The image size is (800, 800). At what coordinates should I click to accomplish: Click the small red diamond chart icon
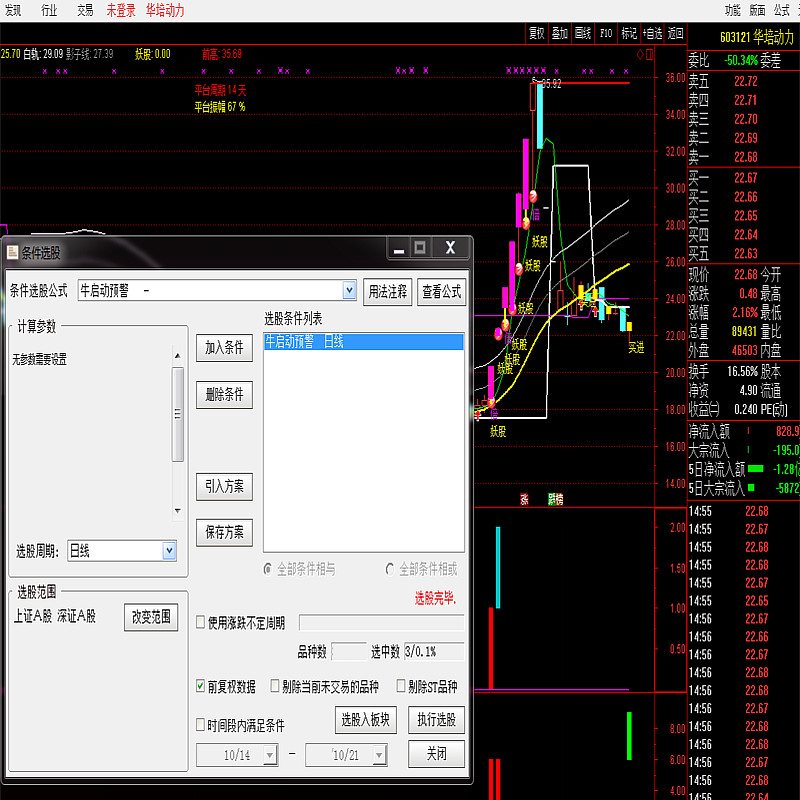coord(640,54)
